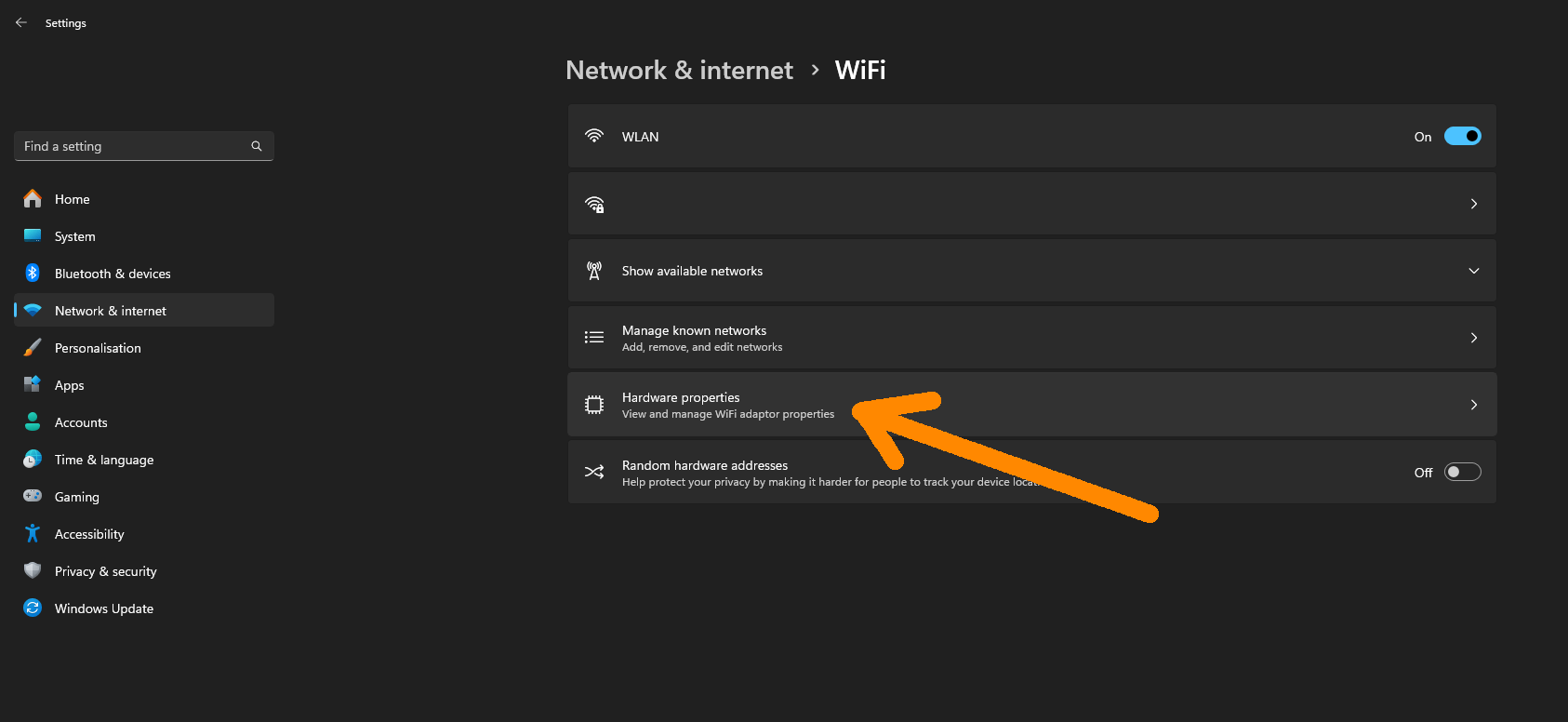This screenshot has width=1568, height=722.
Task: Open Apps settings section
Action: (70, 385)
